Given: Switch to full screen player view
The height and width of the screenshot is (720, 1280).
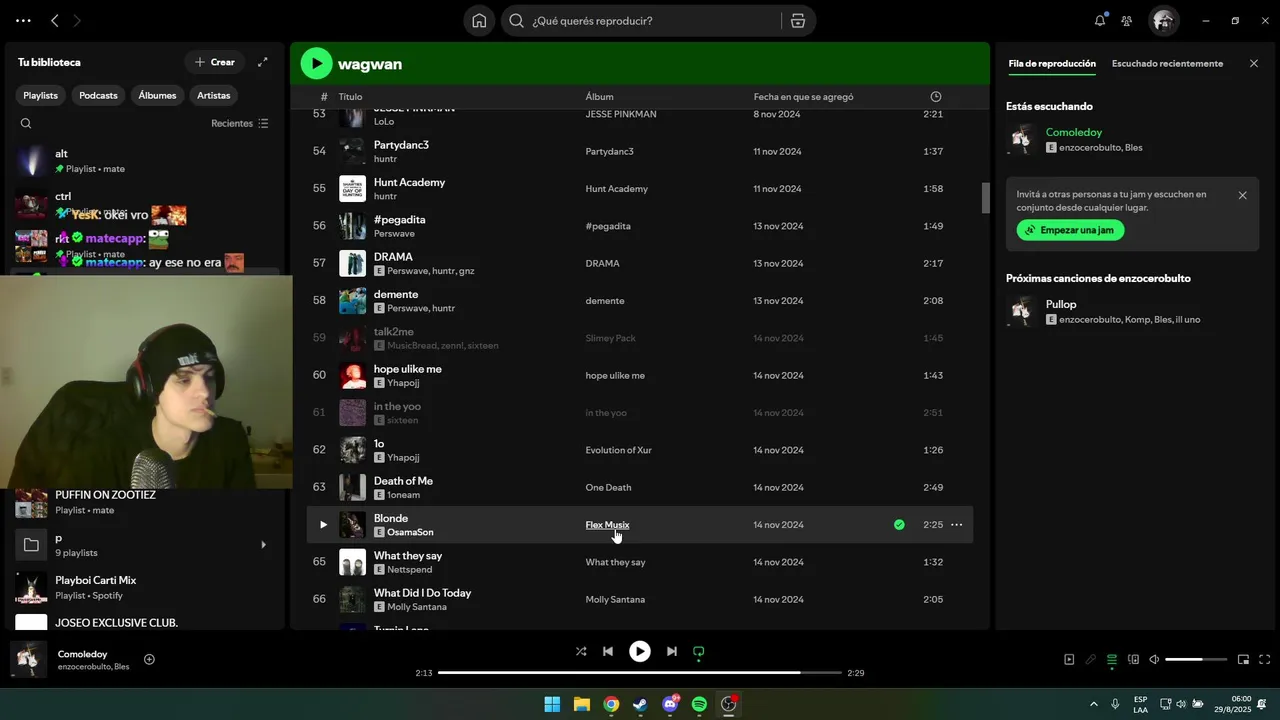Looking at the screenshot, I should click(1265, 659).
